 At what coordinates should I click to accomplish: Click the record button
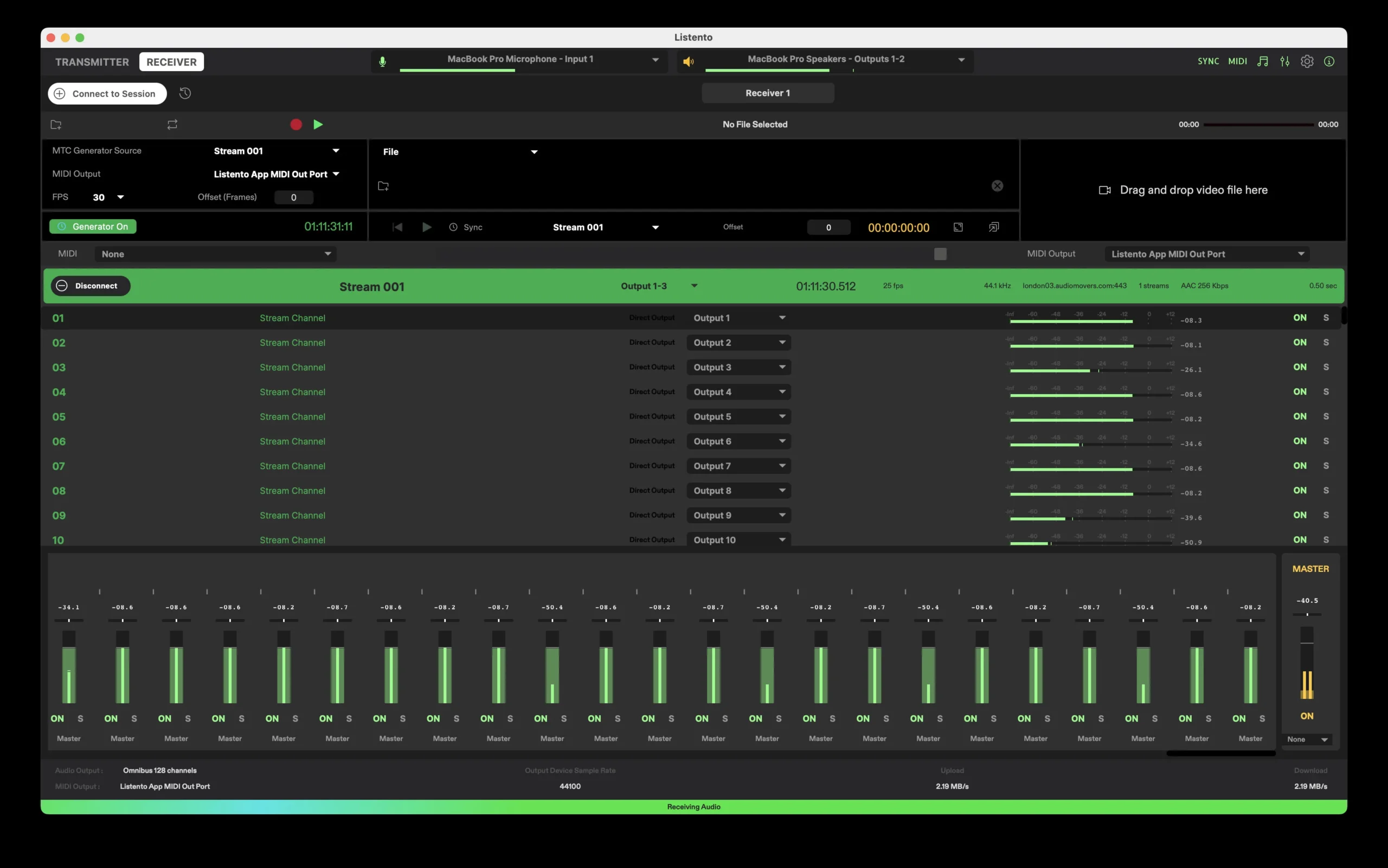click(x=296, y=125)
